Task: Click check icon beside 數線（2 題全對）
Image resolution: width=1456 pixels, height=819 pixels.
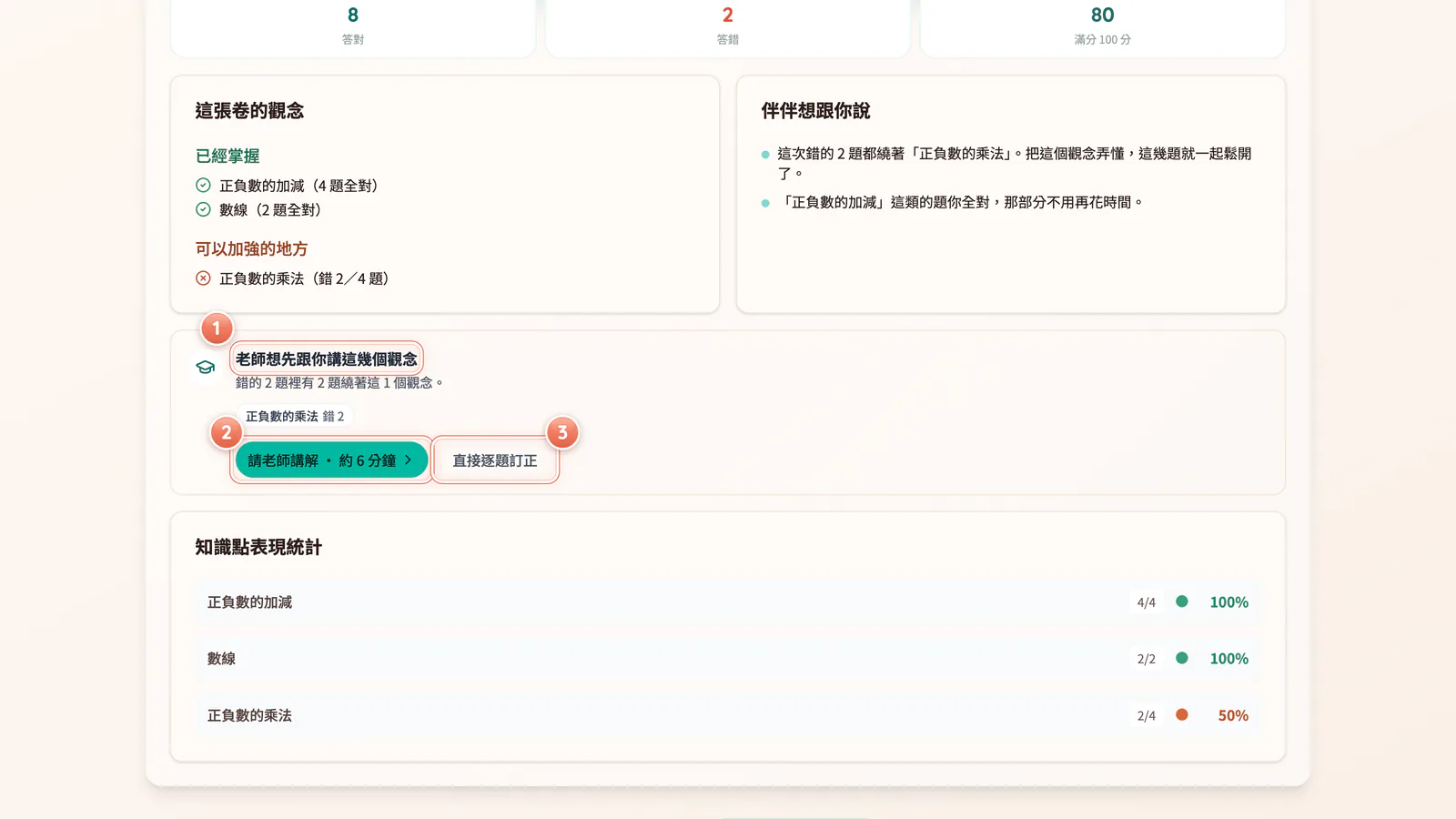Action: point(203,209)
